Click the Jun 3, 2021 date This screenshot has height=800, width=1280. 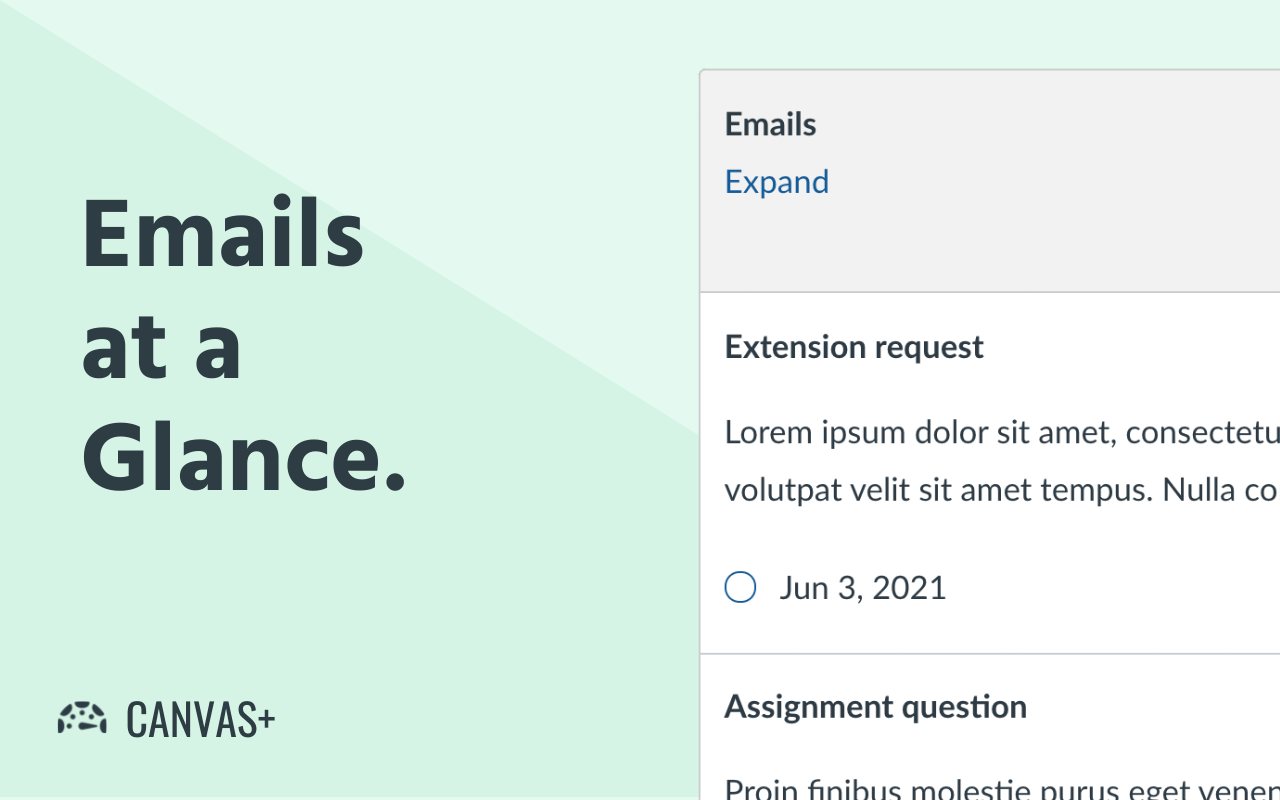coord(862,588)
